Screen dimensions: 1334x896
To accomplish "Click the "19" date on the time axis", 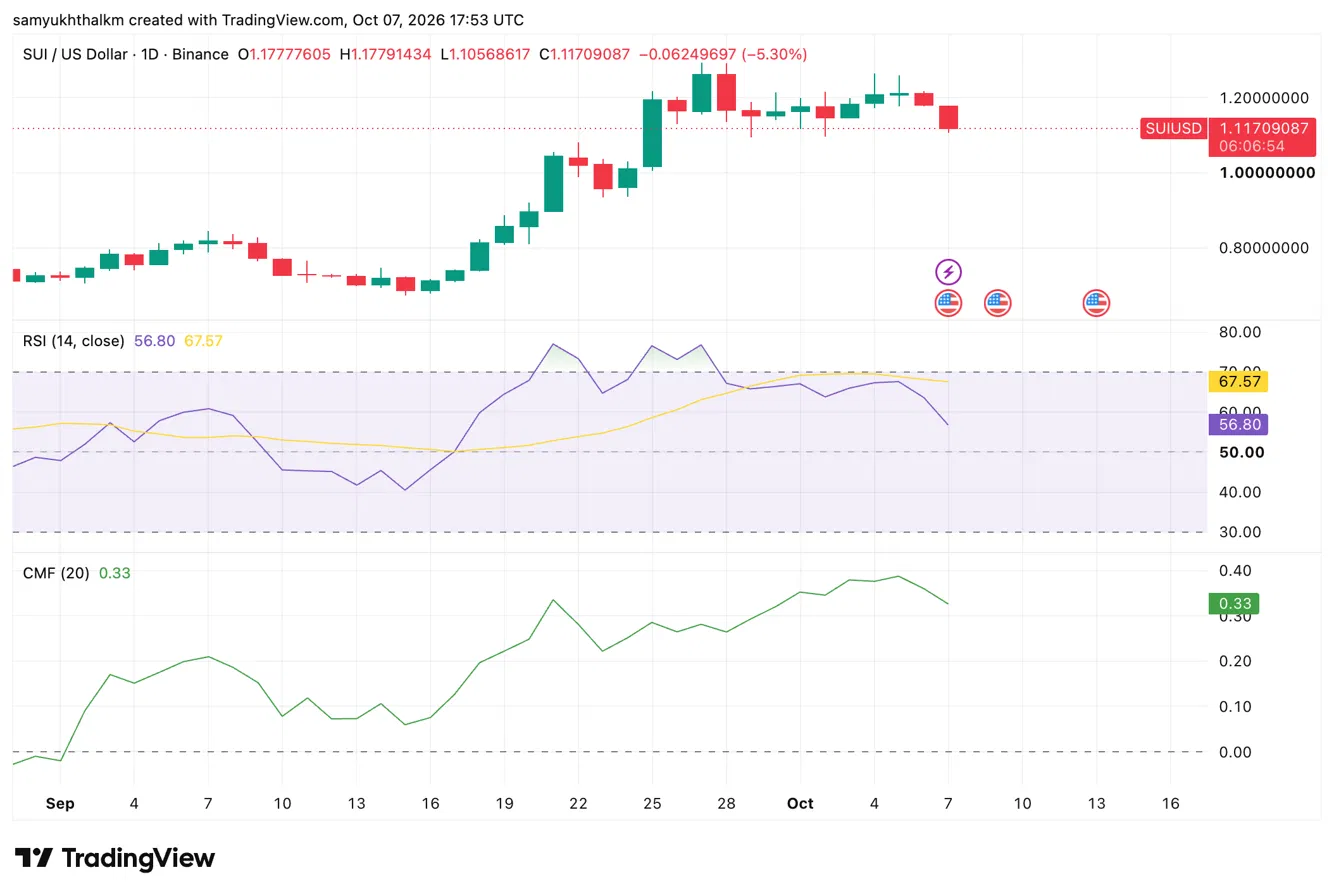I will tap(504, 803).
